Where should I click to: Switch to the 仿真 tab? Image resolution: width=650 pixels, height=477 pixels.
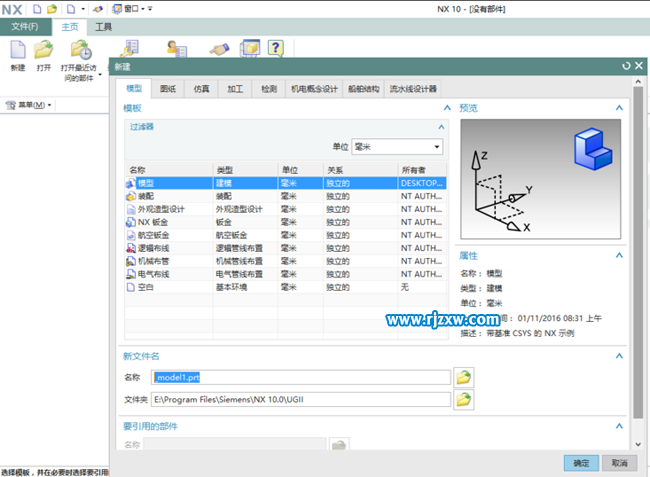click(201, 89)
